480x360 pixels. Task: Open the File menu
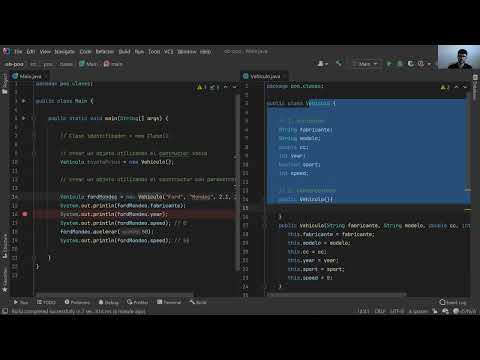(x=18, y=52)
